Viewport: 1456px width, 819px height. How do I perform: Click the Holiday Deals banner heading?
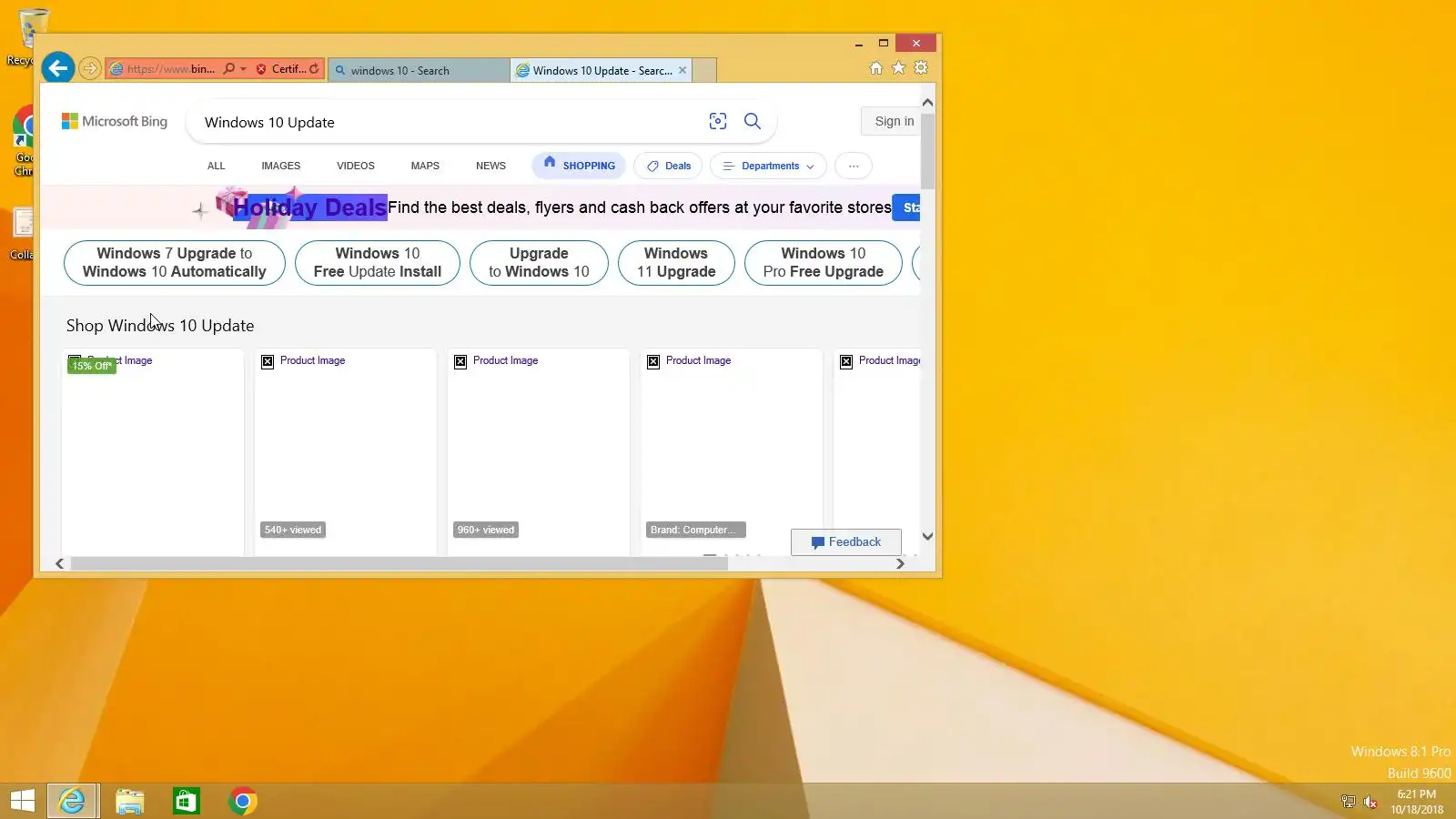pyautogui.click(x=310, y=207)
